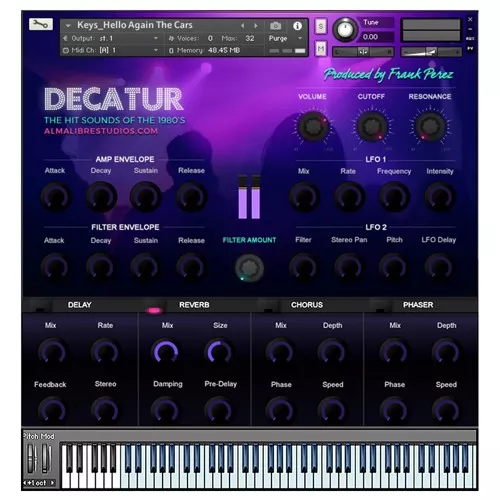Open the Output st. 1 dropdown
The image size is (500, 500).
(x=156, y=38)
